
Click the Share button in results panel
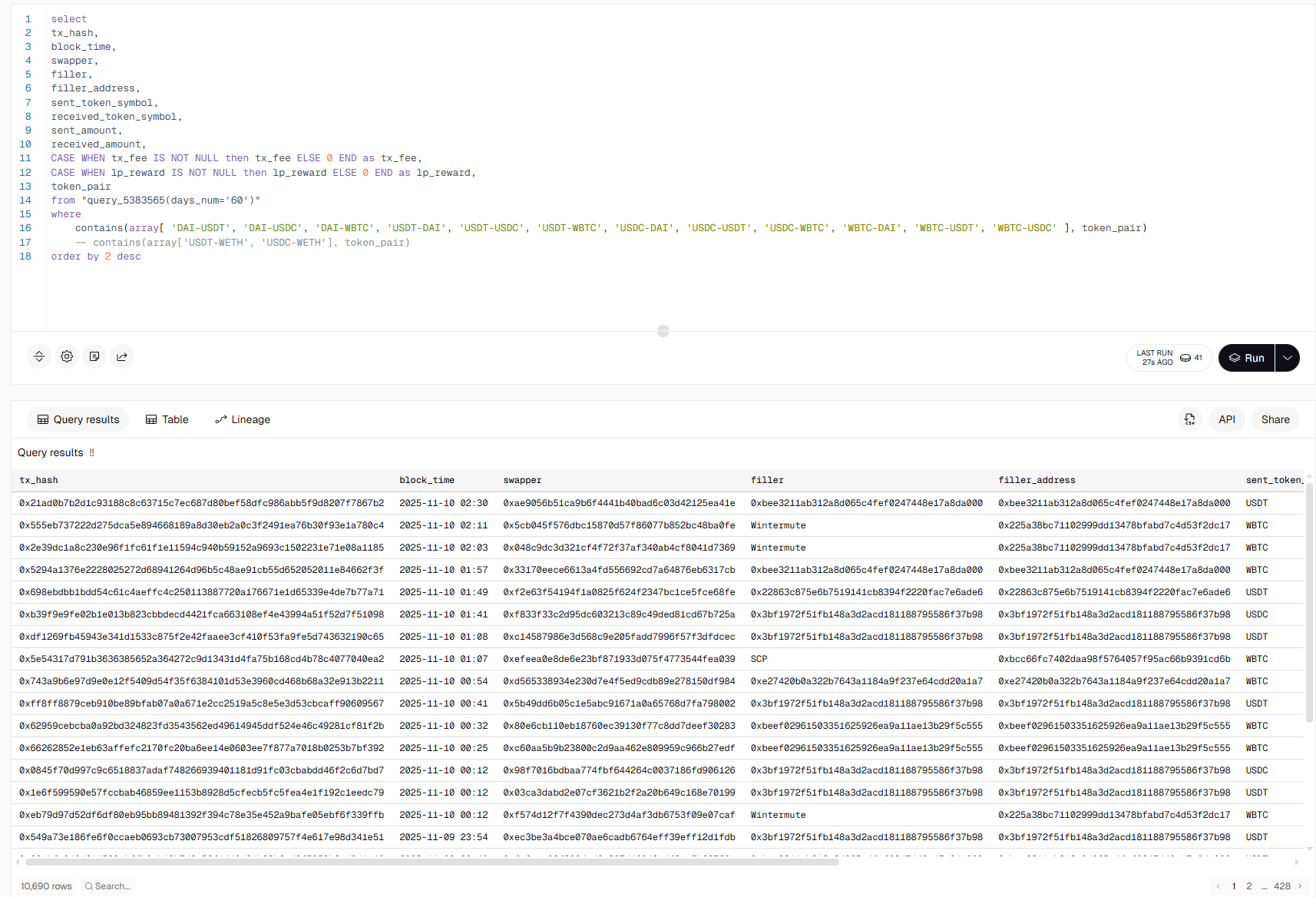[x=1275, y=419]
